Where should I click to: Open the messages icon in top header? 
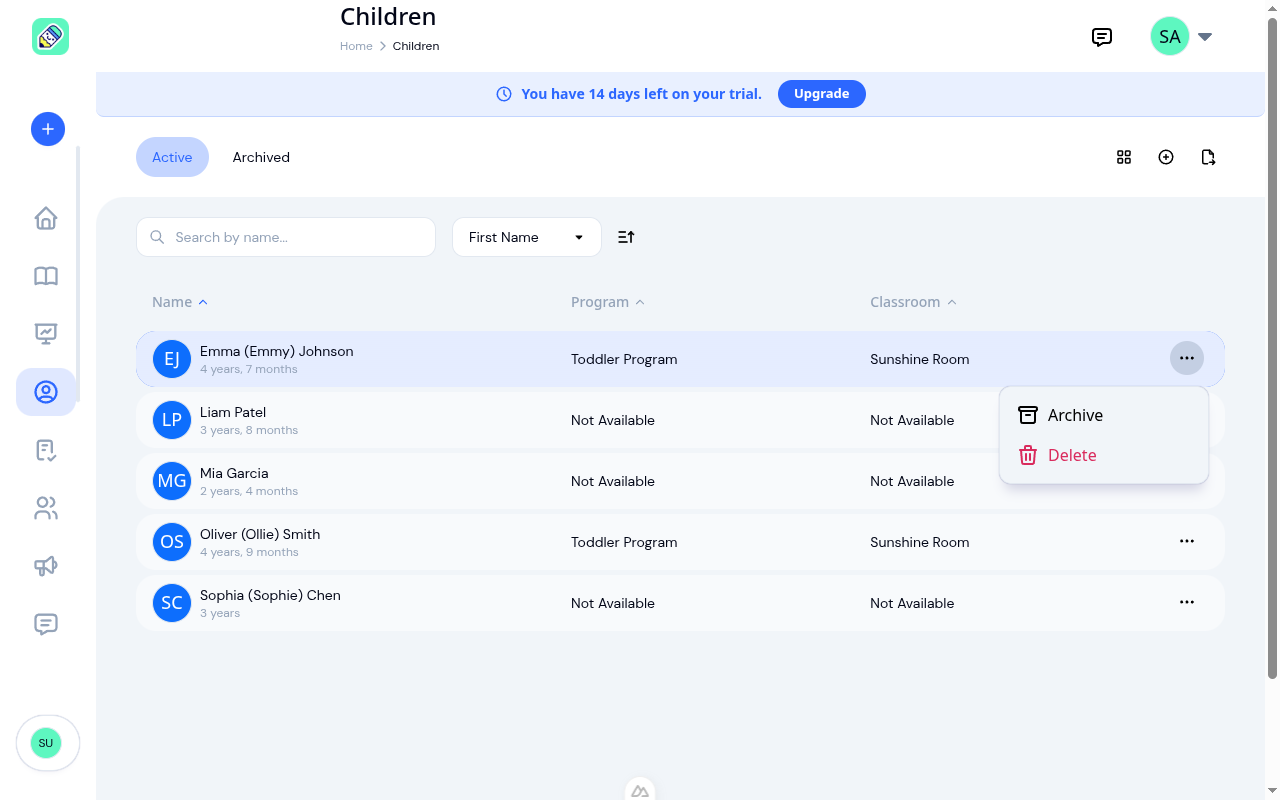[x=1102, y=37]
